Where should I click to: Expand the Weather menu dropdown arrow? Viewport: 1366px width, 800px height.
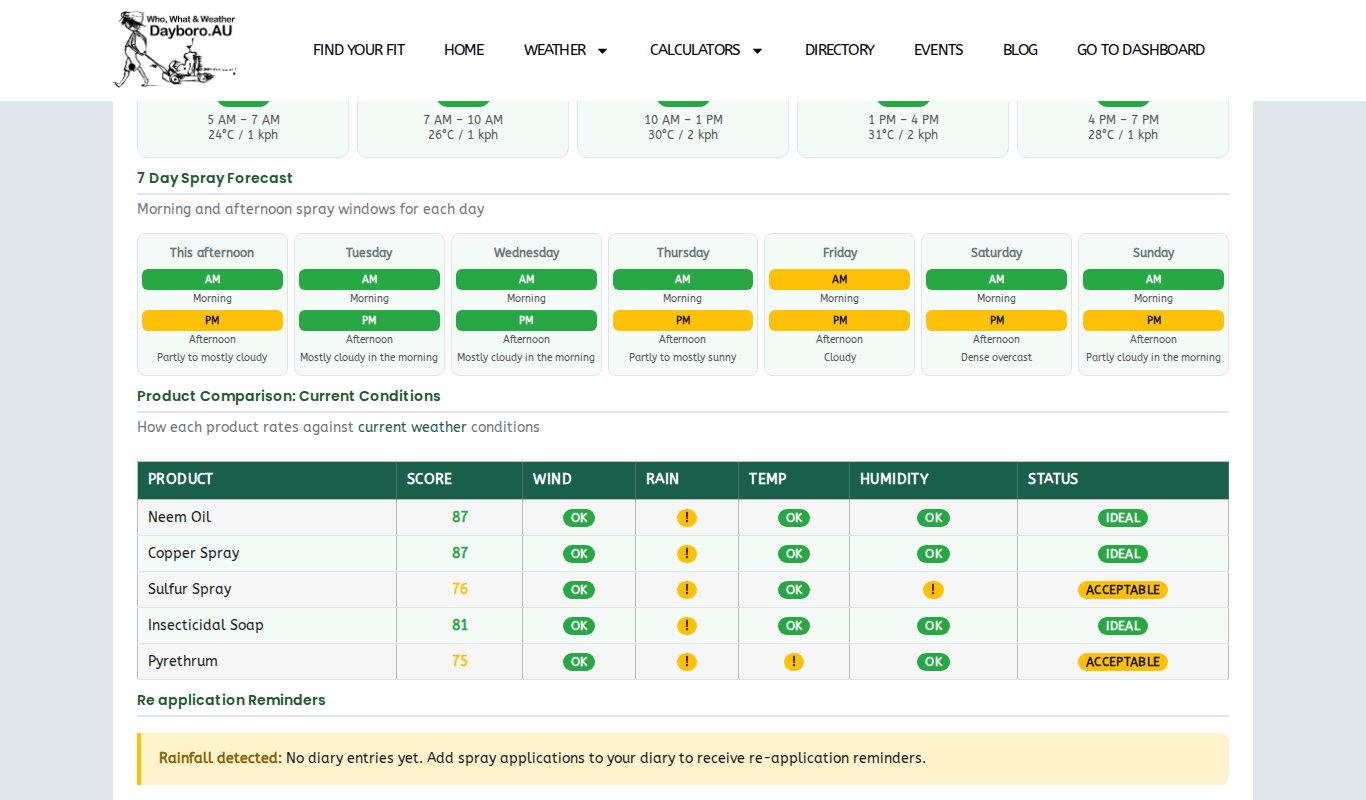pyautogui.click(x=602, y=51)
